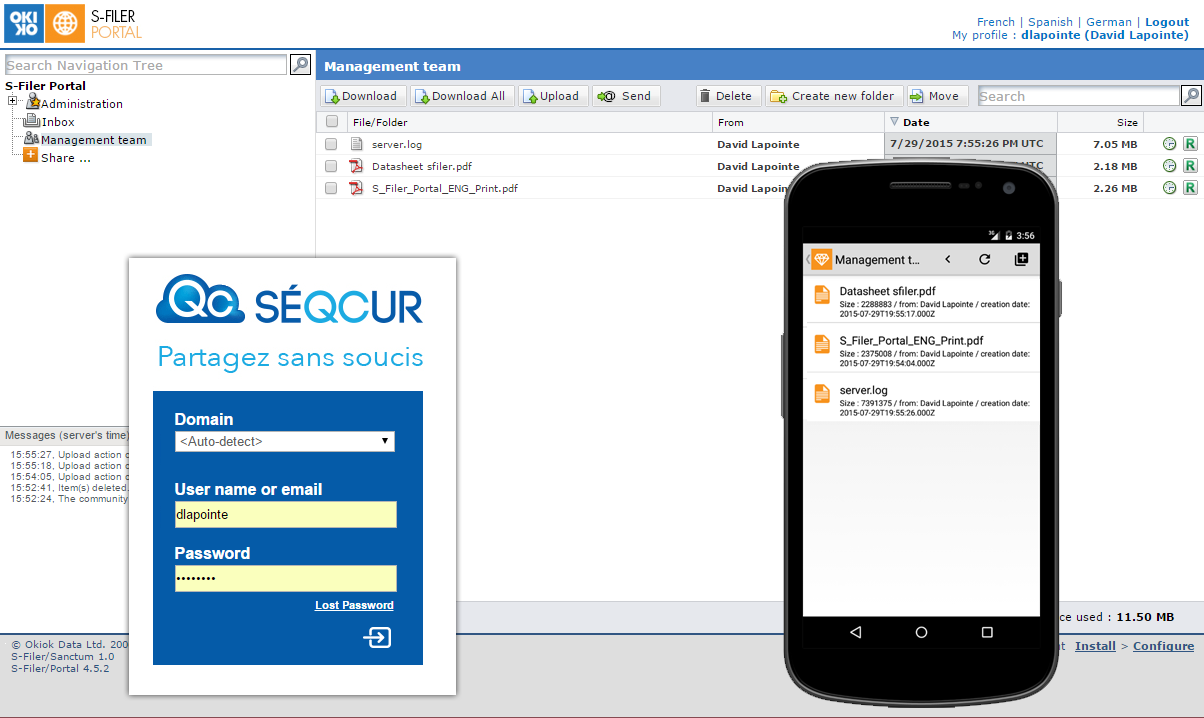Click the file list search magnifier icon
The height and width of the screenshot is (718, 1204).
(x=1191, y=96)
